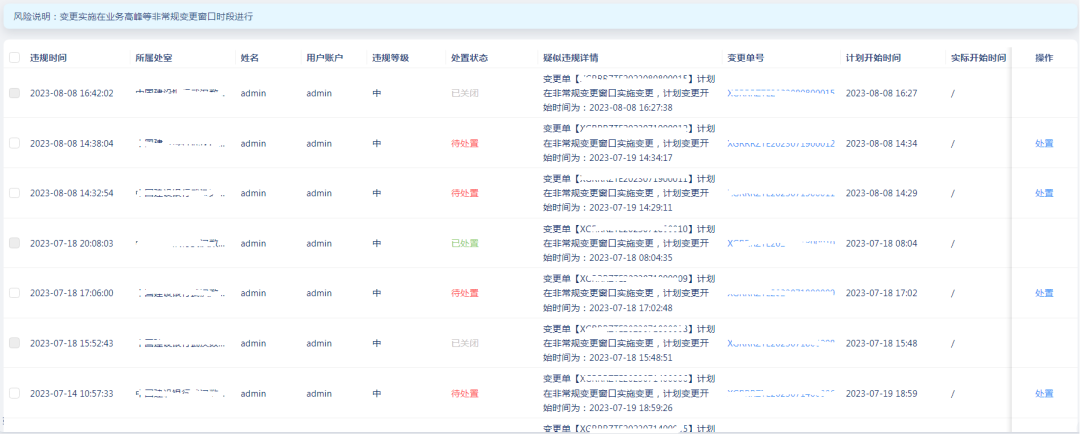Screen dimensions: 1080x435
Task: Open change order link planned 2023-07-19 18:59
Action: (x=781, y=394)
